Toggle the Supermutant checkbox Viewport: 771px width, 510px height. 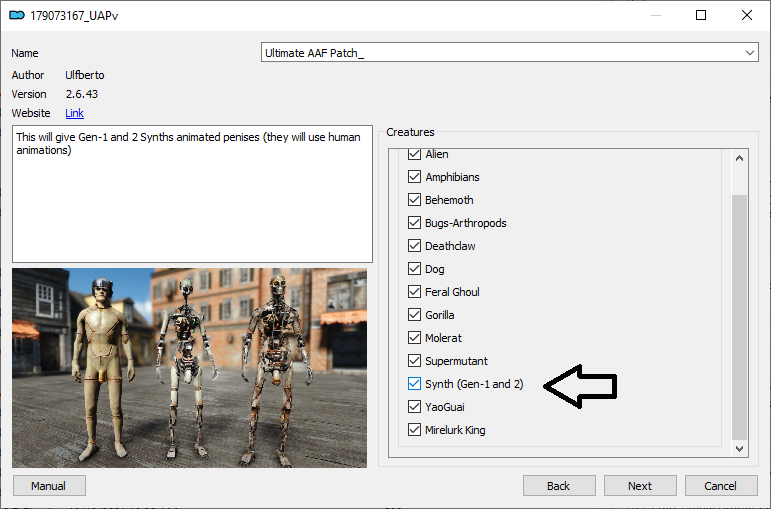[x=414, y=360]
